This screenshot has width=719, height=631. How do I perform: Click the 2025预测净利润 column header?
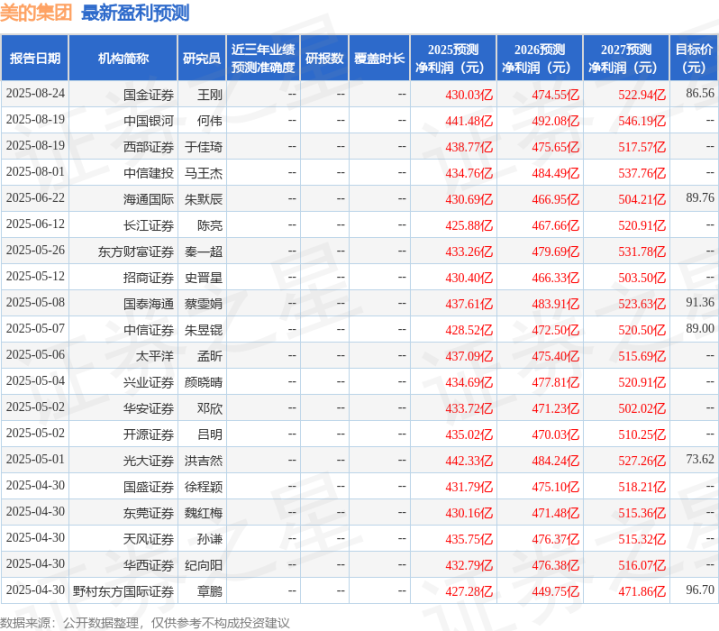click(x=453, y=58)
